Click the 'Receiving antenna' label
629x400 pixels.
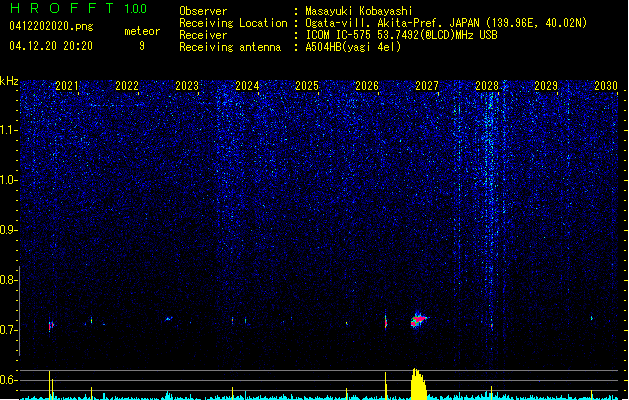pyautogui.click(x=230, y=47)
